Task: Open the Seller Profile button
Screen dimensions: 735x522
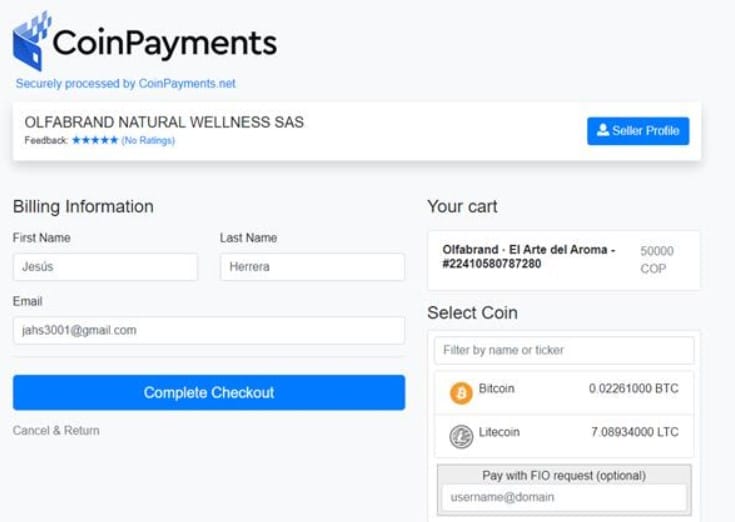Action: [x=638, y=131]
